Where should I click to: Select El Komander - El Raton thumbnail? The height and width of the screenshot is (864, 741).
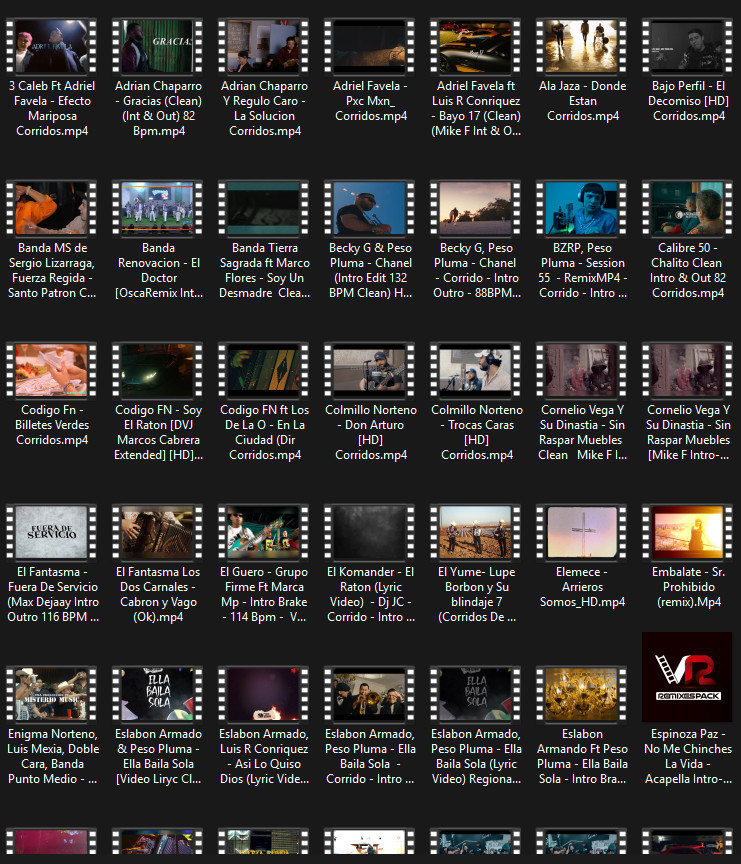[x=370, y=532]
